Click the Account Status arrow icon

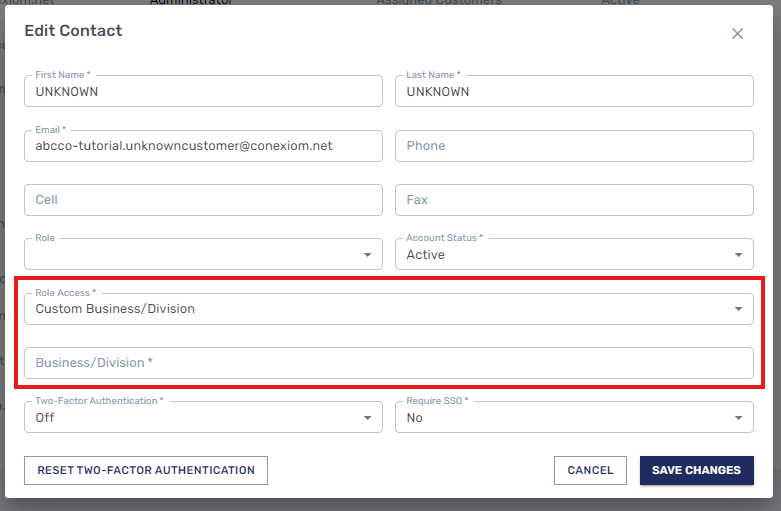point(738,256)
